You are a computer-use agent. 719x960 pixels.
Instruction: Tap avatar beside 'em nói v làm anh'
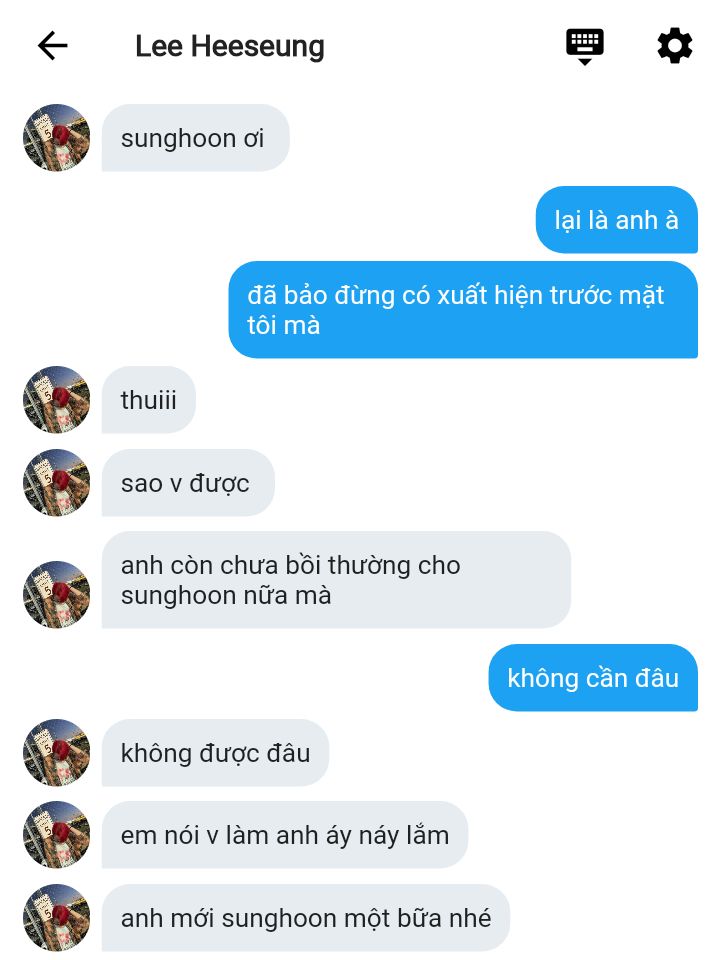click(56, 834)
